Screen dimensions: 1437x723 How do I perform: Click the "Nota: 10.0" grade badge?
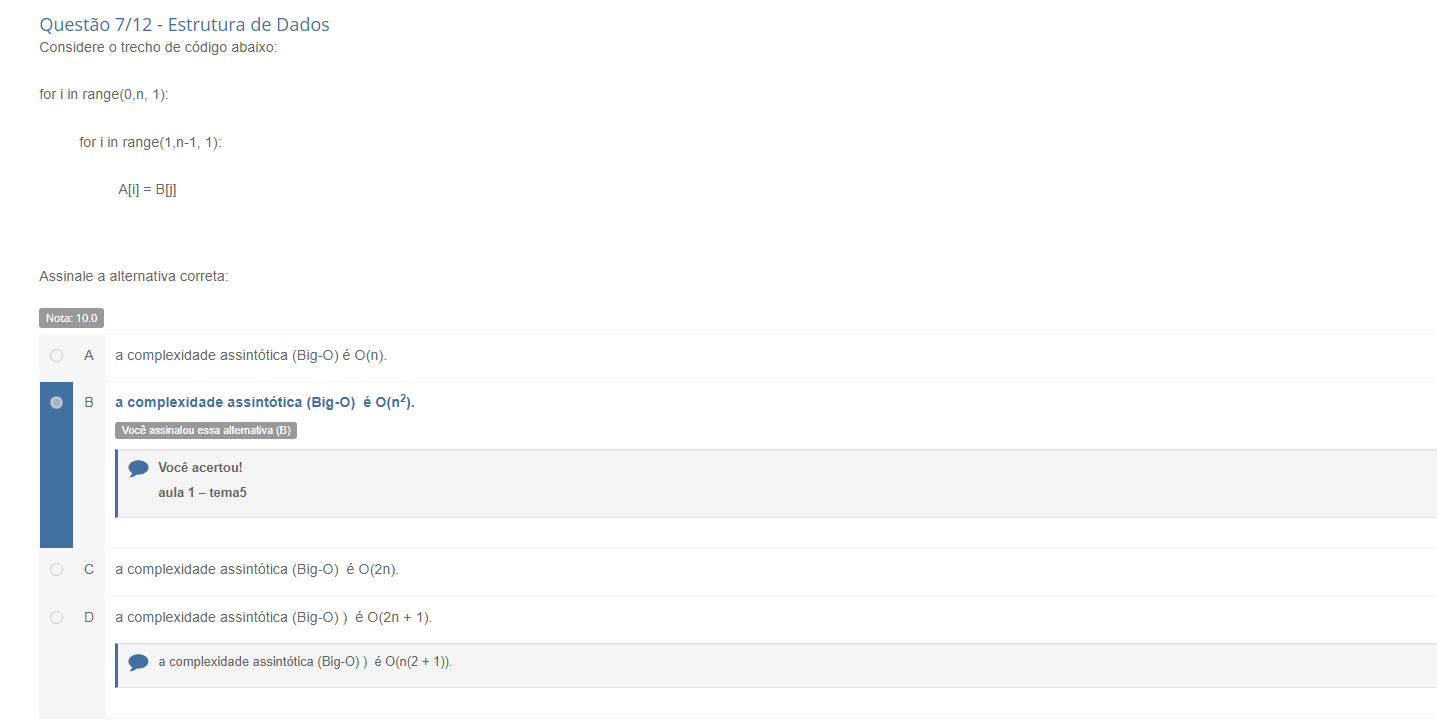[71, 318]
